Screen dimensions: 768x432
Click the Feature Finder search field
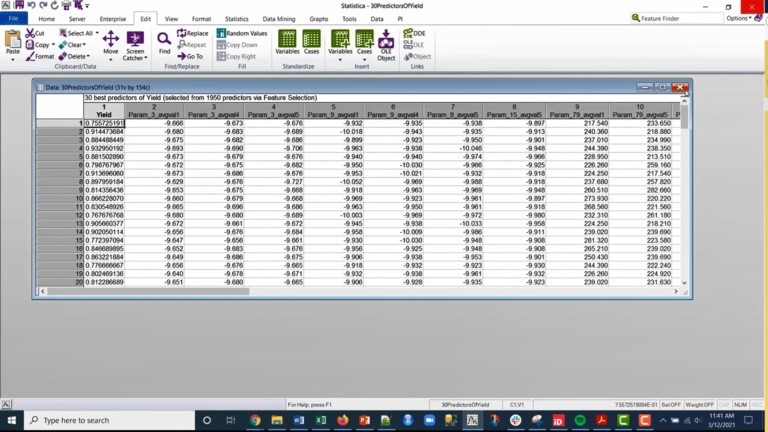click(676, 18)
